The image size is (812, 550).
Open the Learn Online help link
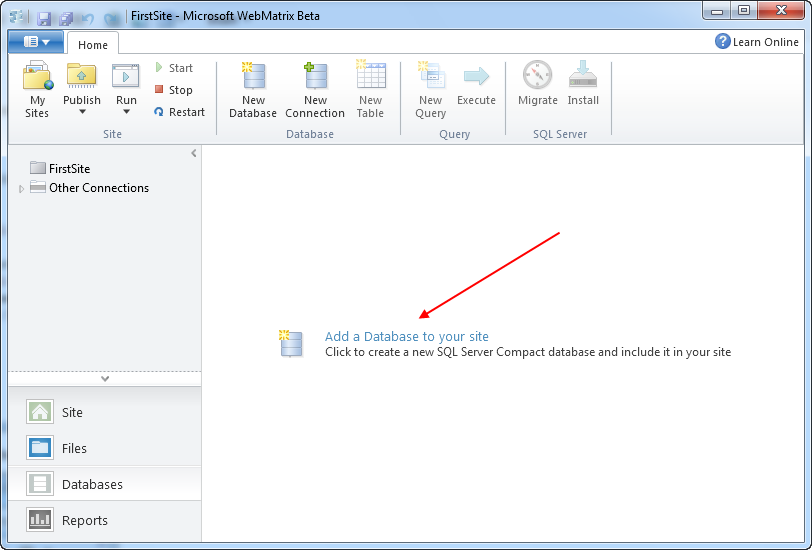[x=757, y=41]
